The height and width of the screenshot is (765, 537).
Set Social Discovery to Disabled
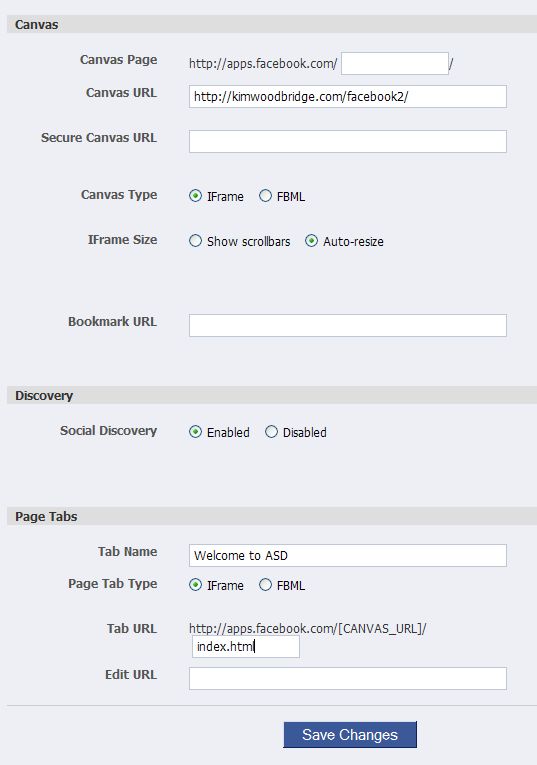[x=271, y=432]
